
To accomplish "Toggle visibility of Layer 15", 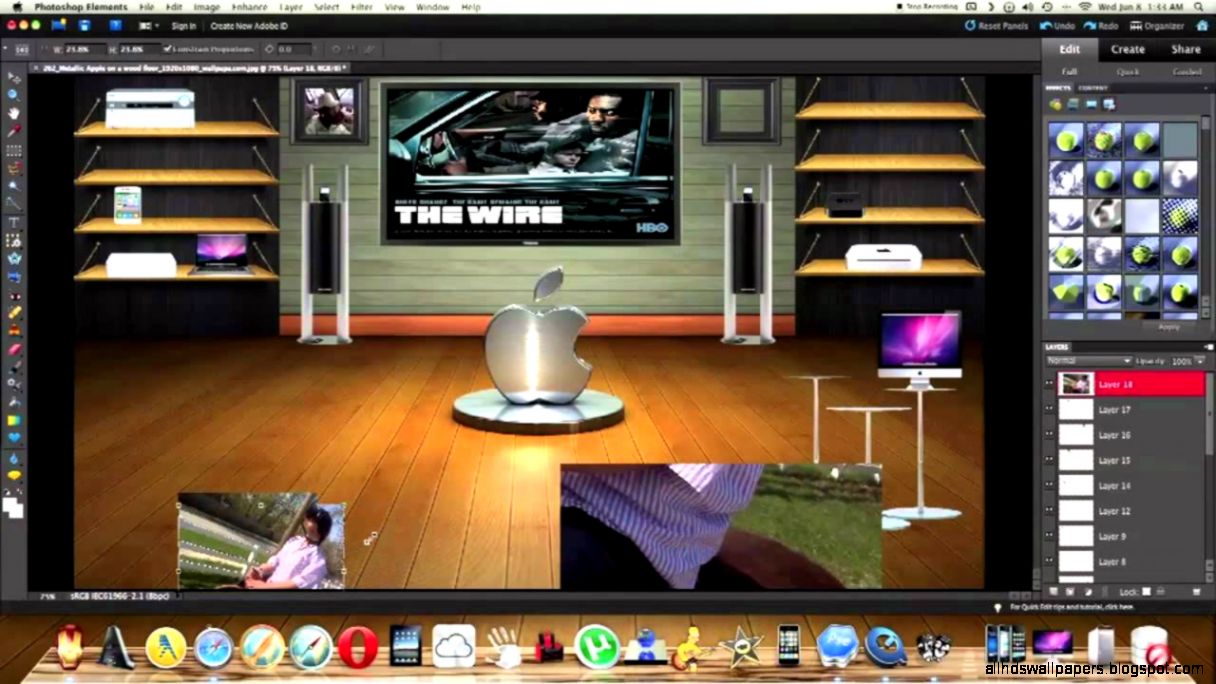I will click(1050, 460).
